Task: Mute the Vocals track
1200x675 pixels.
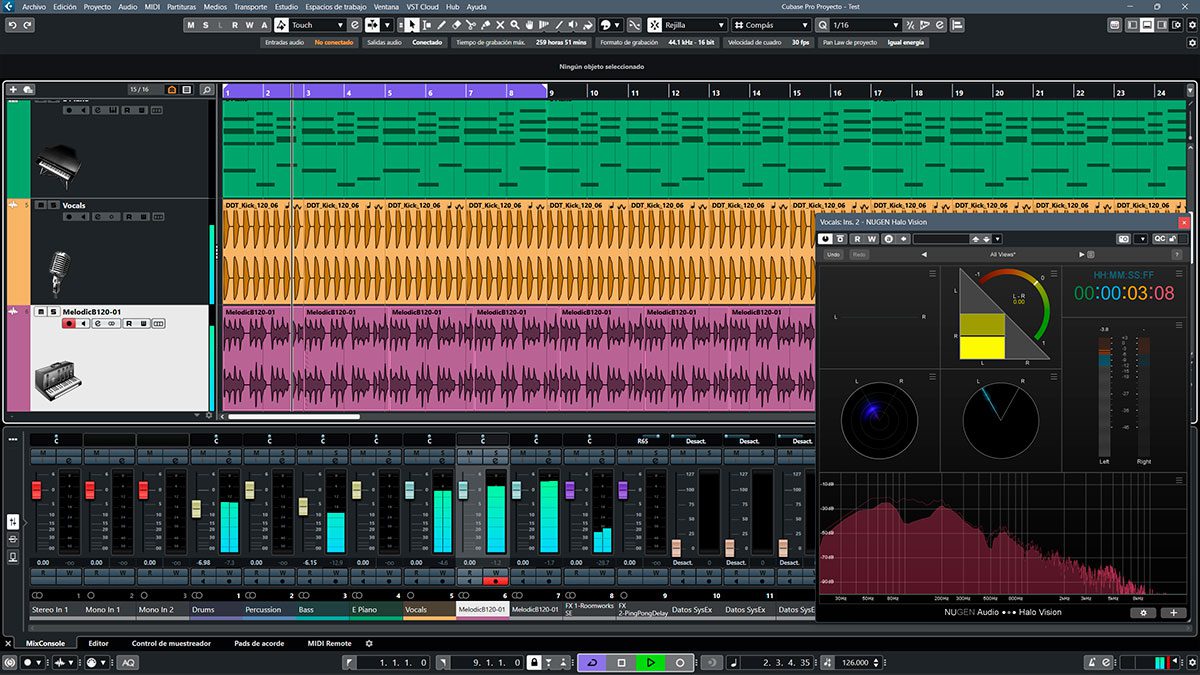Action: pos(41,205)
